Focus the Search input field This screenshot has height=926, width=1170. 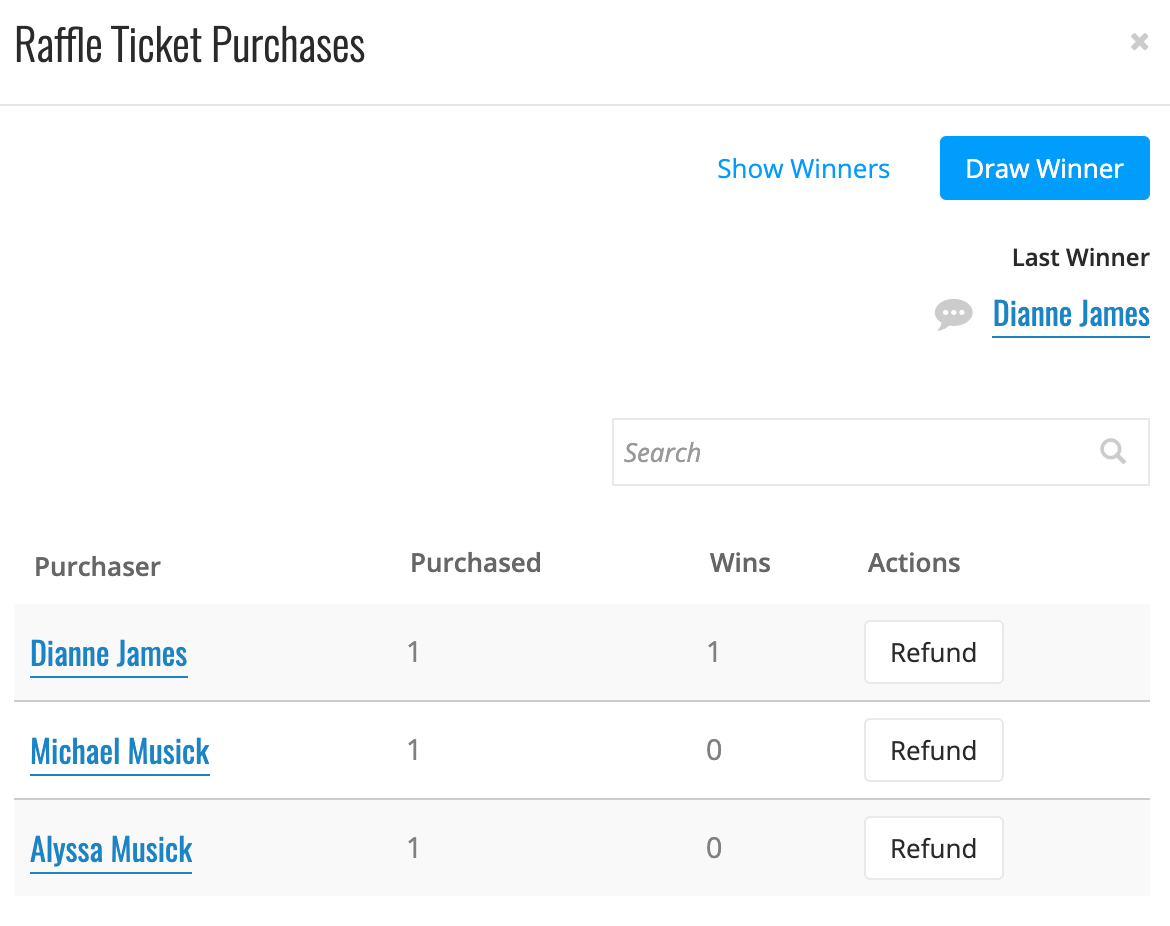[x=880, y=452]
